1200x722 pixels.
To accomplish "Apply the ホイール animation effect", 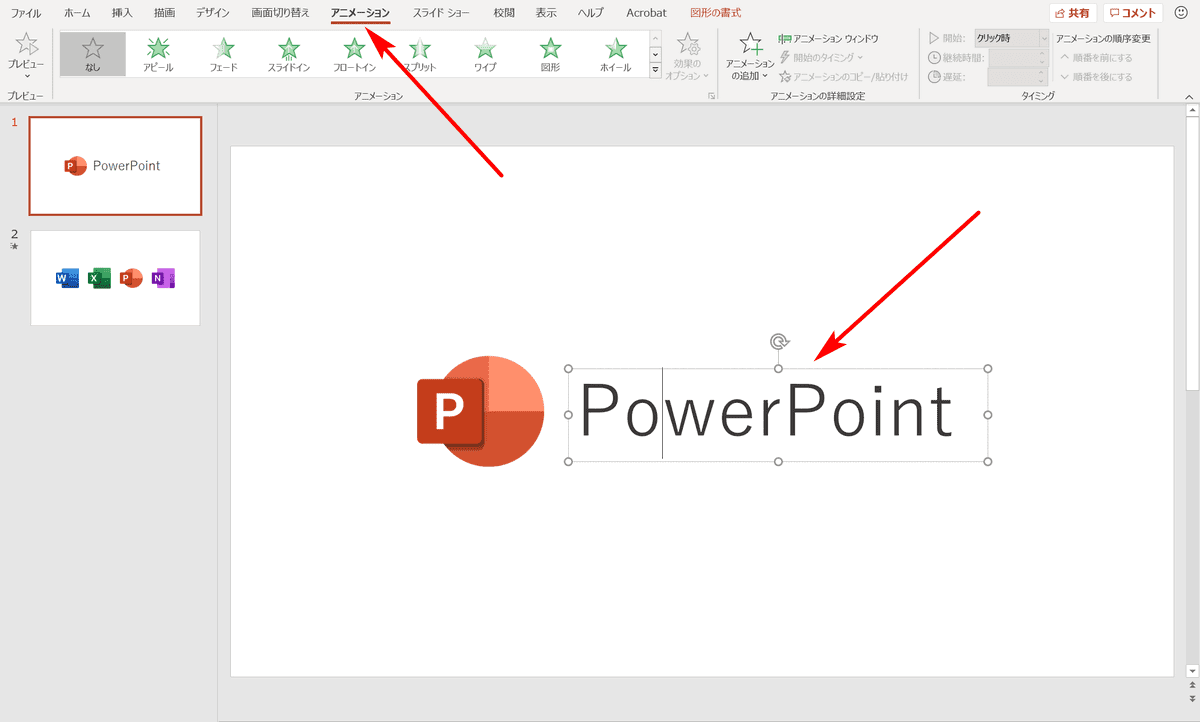I will coord(616,54).
